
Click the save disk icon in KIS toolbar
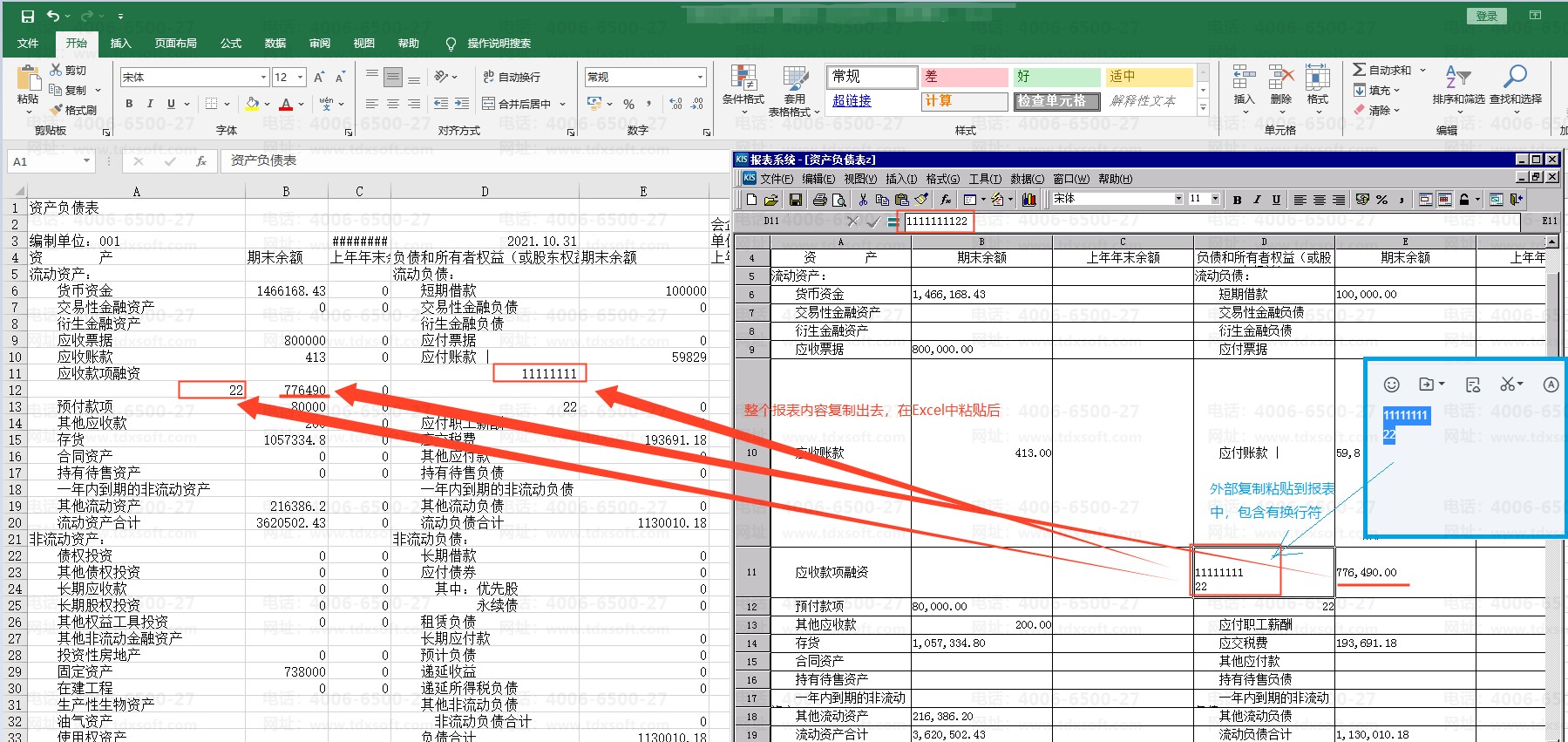pyautogui.click(x=795, y=200)
